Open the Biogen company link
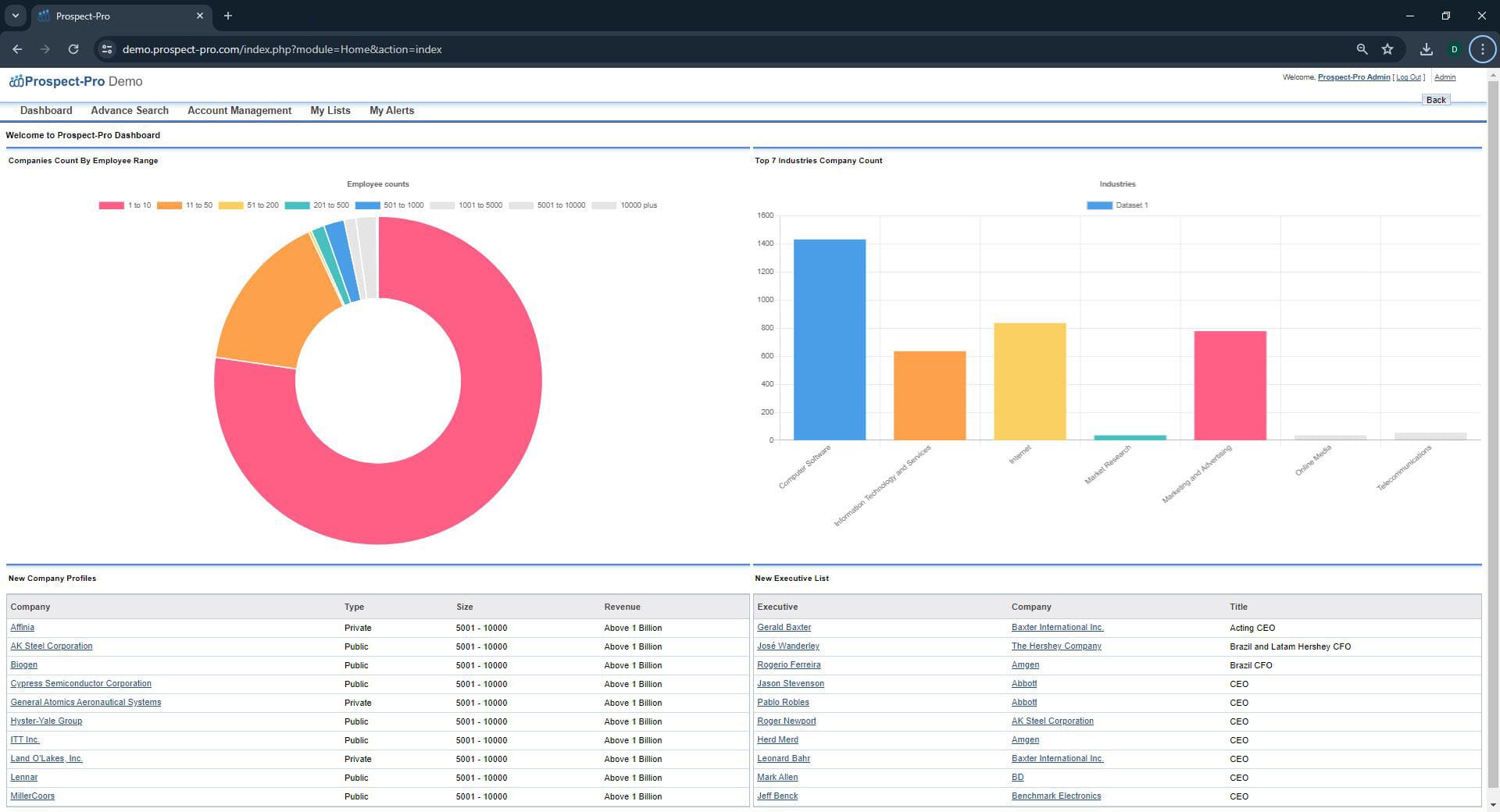Screen dimensions: 1500x812 point(23,665)
